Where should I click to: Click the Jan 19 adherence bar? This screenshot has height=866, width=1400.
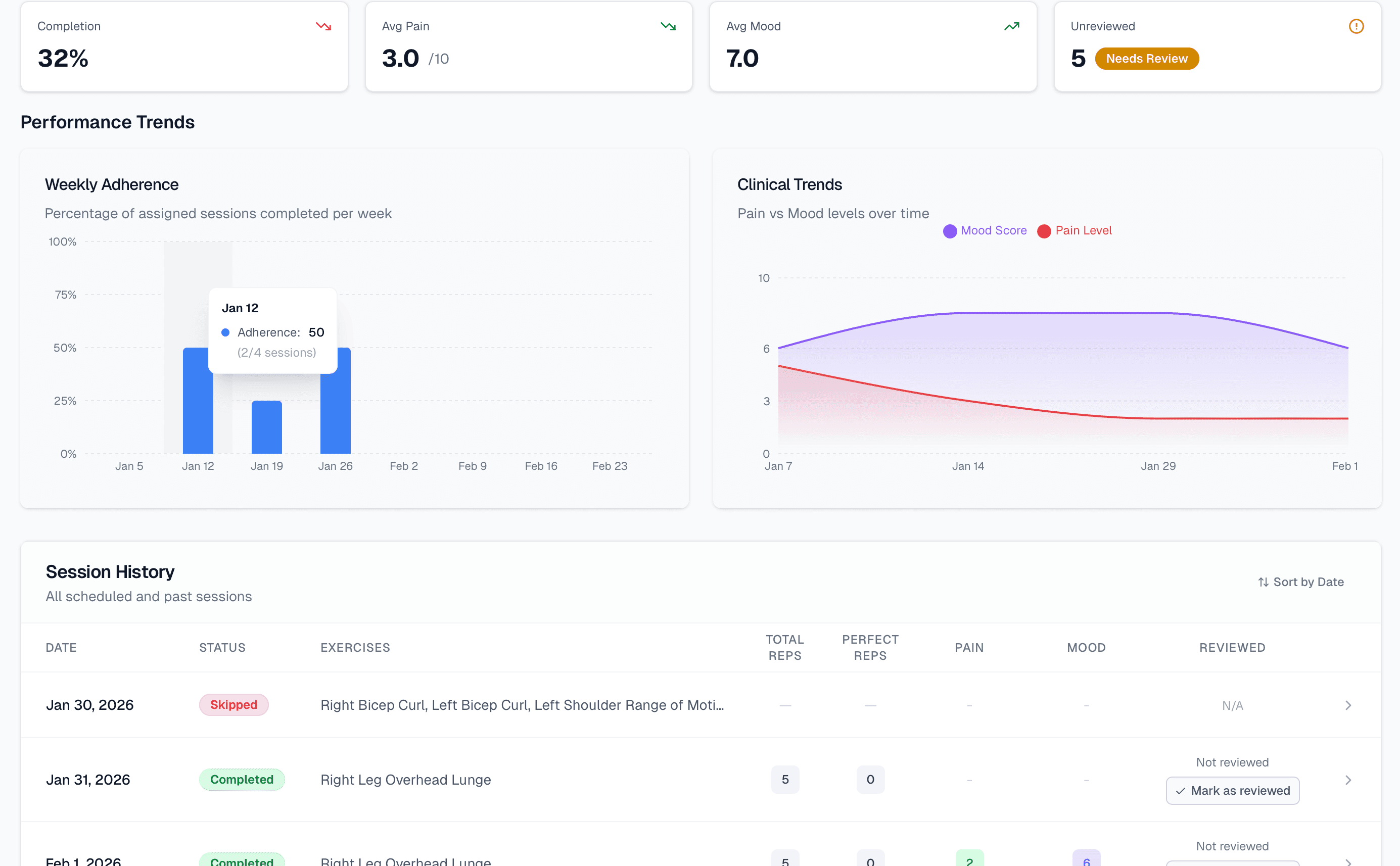coord(266,427)
